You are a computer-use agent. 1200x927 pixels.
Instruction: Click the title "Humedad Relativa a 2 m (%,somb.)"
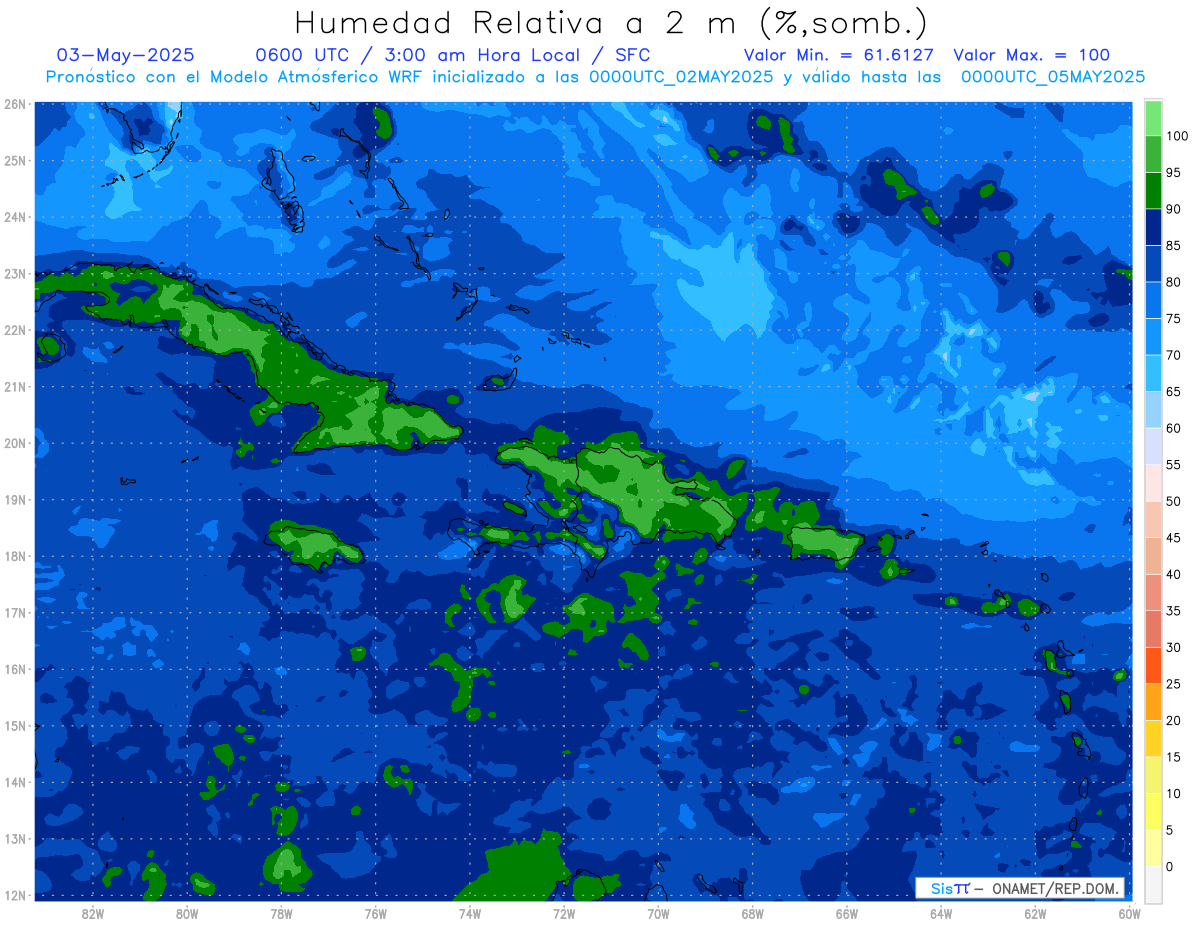pos(611,23)
